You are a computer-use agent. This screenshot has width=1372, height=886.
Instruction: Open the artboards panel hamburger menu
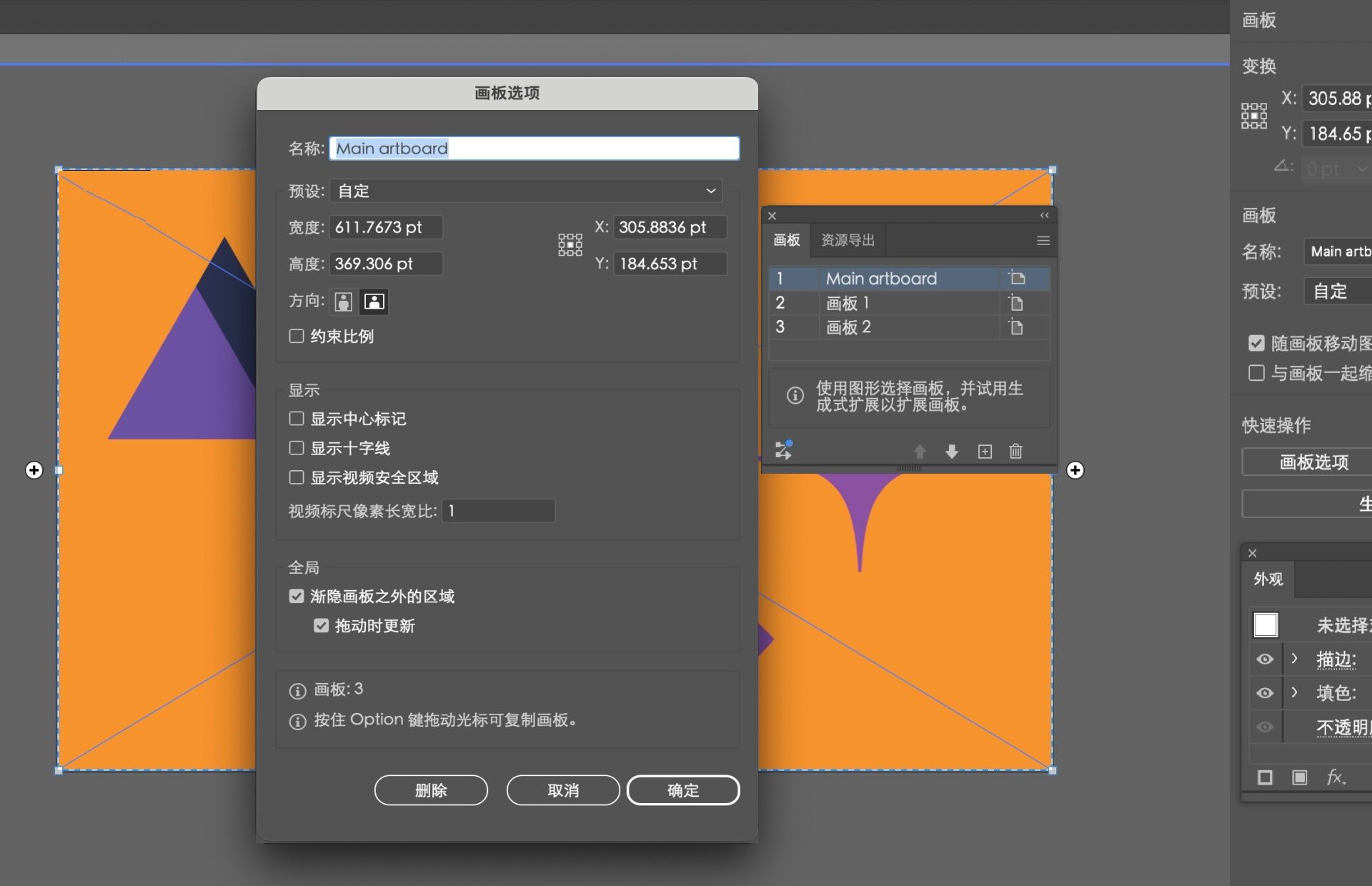coord(1043,240)
